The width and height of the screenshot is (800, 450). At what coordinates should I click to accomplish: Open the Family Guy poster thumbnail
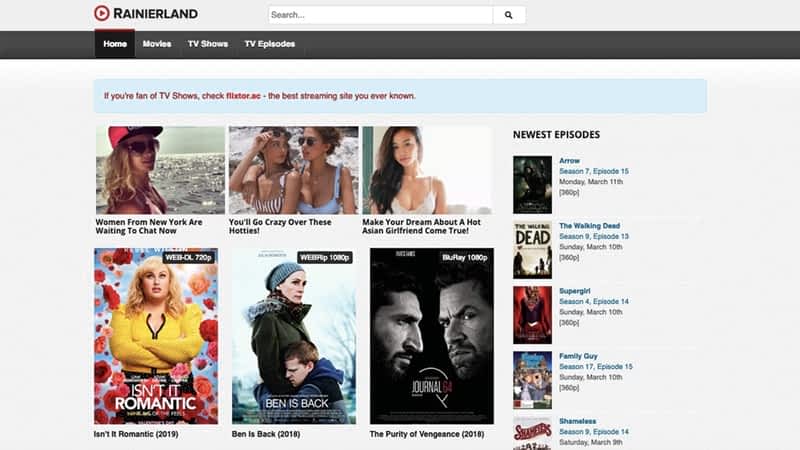pos(532,380)
